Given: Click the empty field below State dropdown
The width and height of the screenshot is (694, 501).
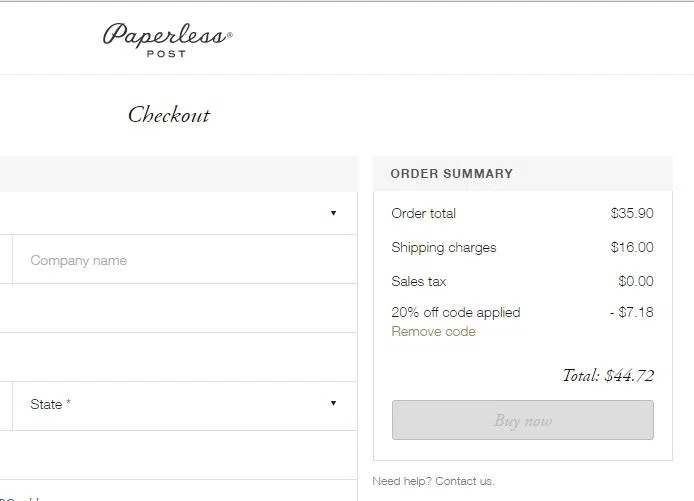Looking at the screenshot, I should (178, 455).
